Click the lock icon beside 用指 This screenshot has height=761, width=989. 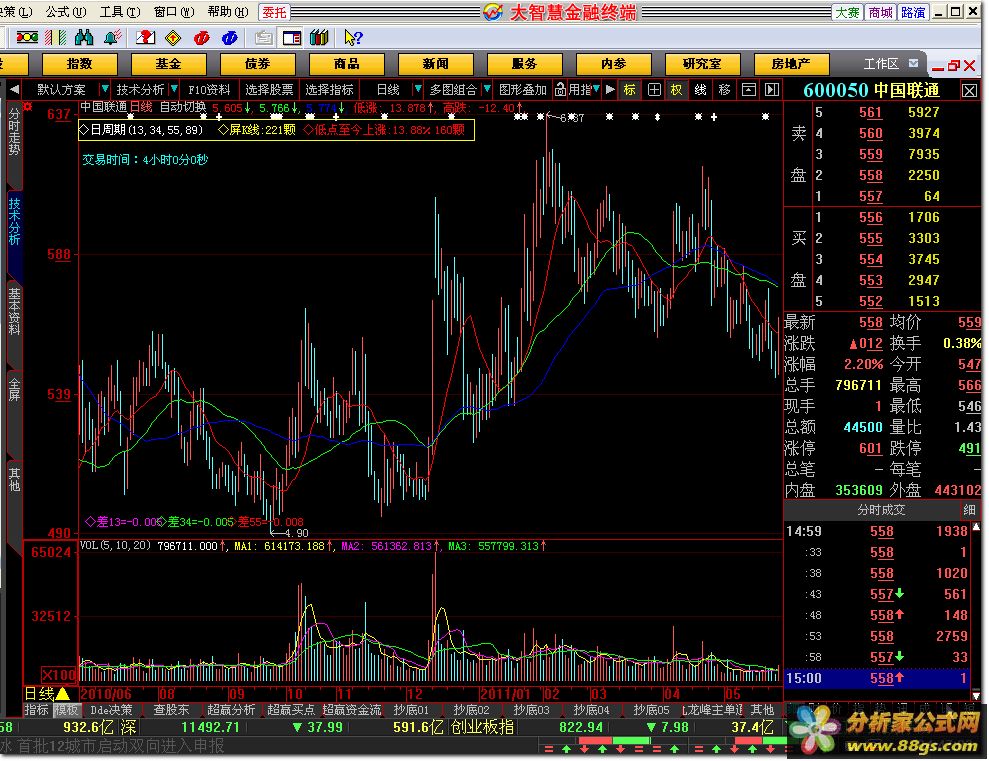coord(560,90)
